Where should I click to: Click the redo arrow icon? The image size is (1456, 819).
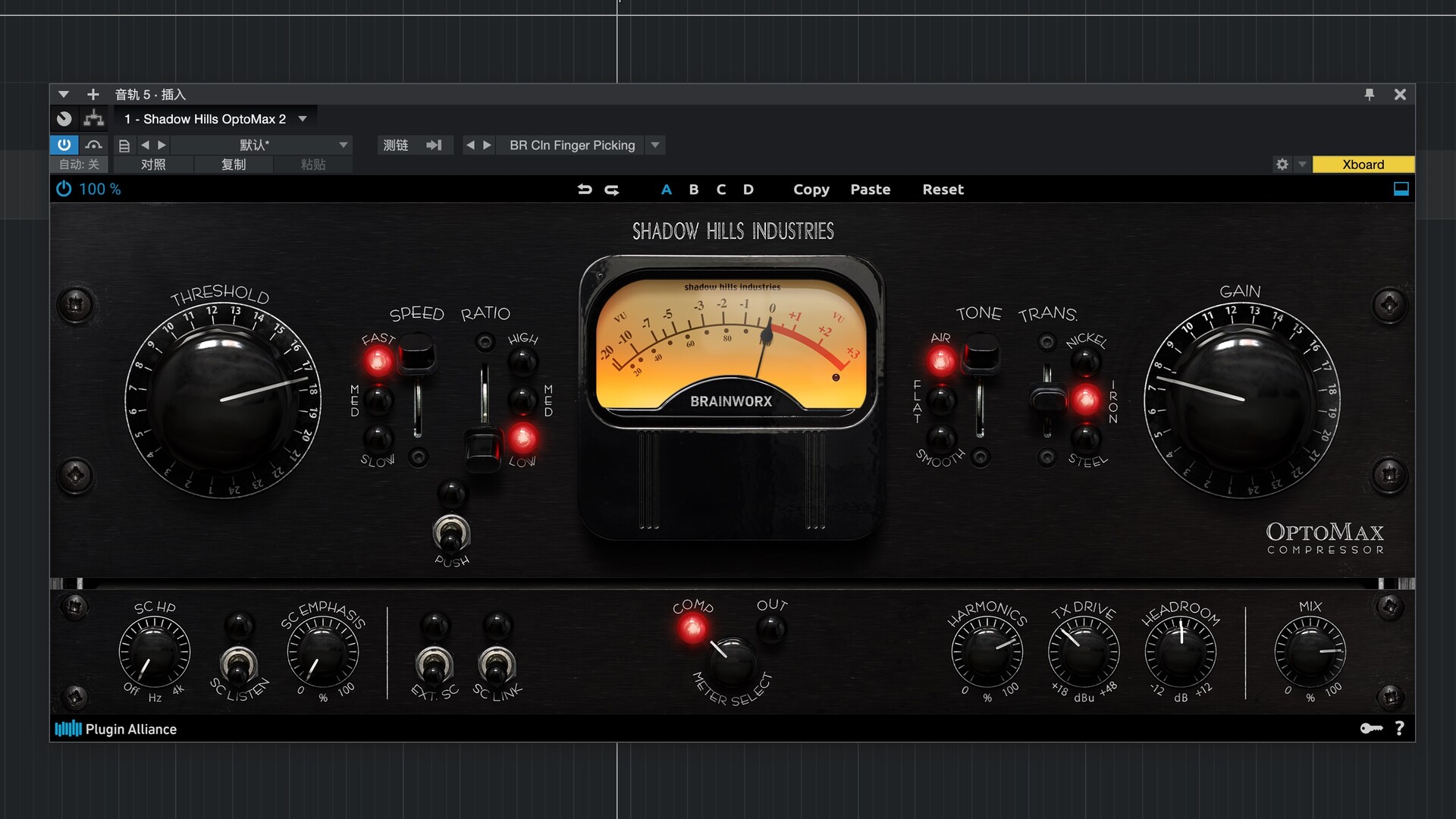click(x=612, y=190)
